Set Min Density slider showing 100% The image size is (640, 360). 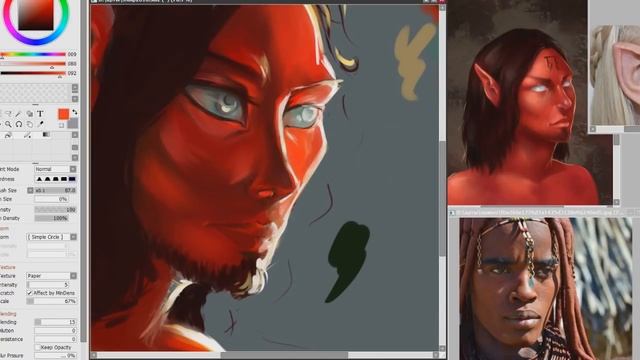pos(51,218)
